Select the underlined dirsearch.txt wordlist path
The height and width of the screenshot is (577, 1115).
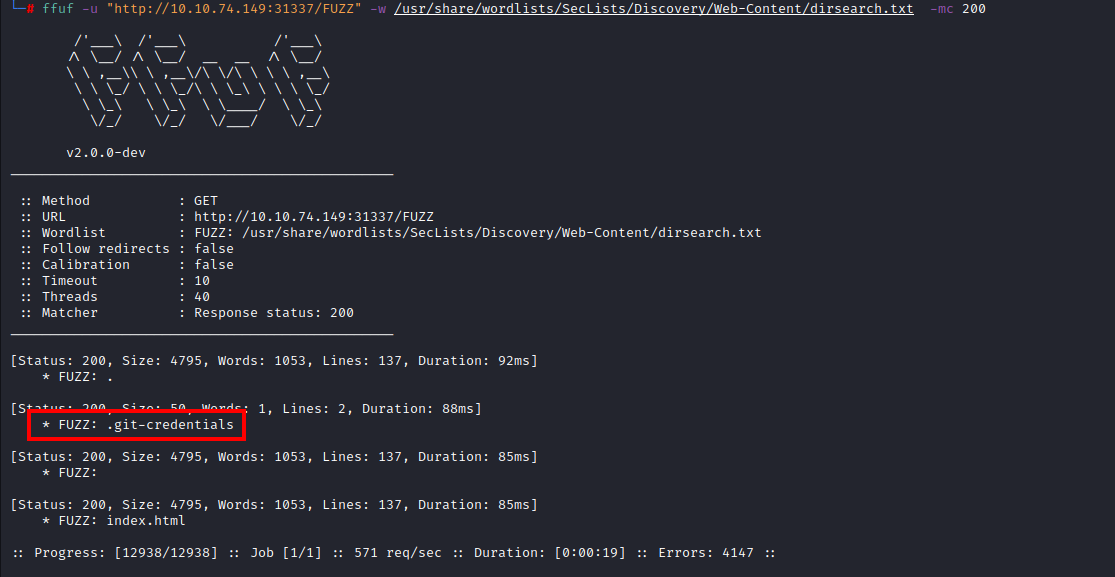(x=653, y=9)
